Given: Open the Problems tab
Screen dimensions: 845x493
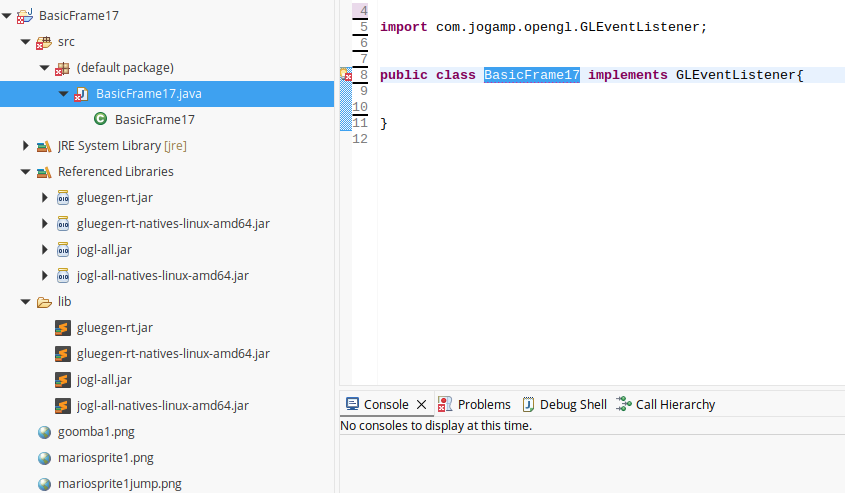Looking at the screenshot, I should (x=474, y=404).
